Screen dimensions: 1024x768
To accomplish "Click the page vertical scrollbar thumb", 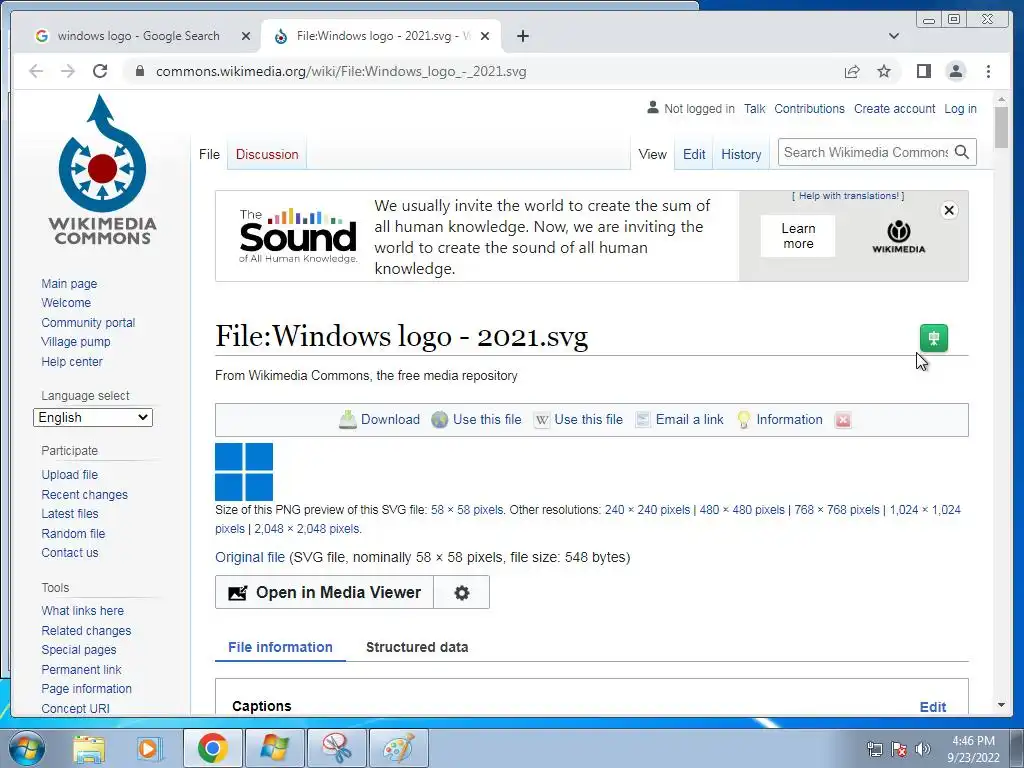I will tap(1001, 126).
